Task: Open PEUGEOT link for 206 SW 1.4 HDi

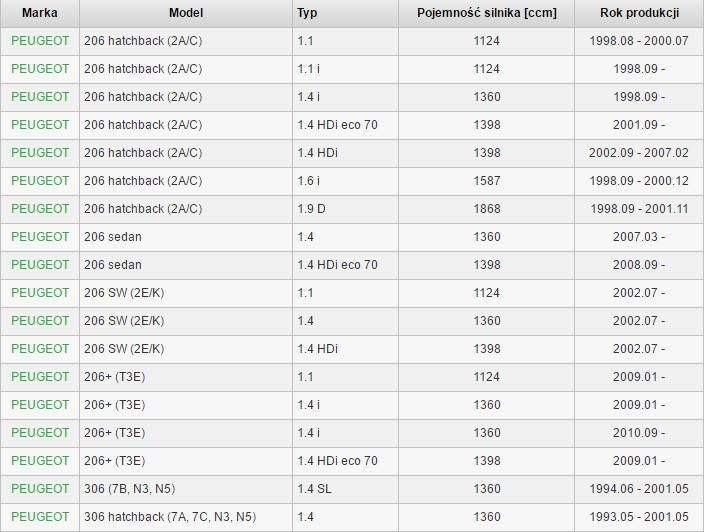Action: click(x=40, y=349)
